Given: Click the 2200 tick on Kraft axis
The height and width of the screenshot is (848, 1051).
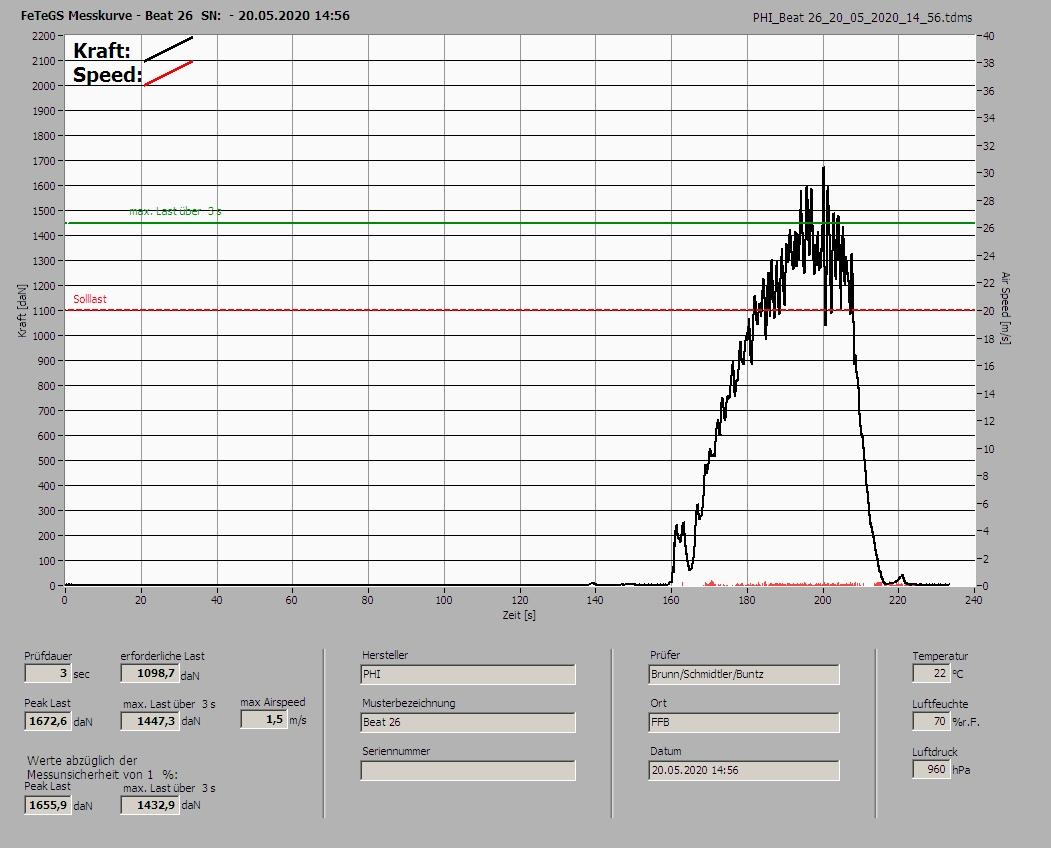Looking at the screenshot, I should 44,36.
